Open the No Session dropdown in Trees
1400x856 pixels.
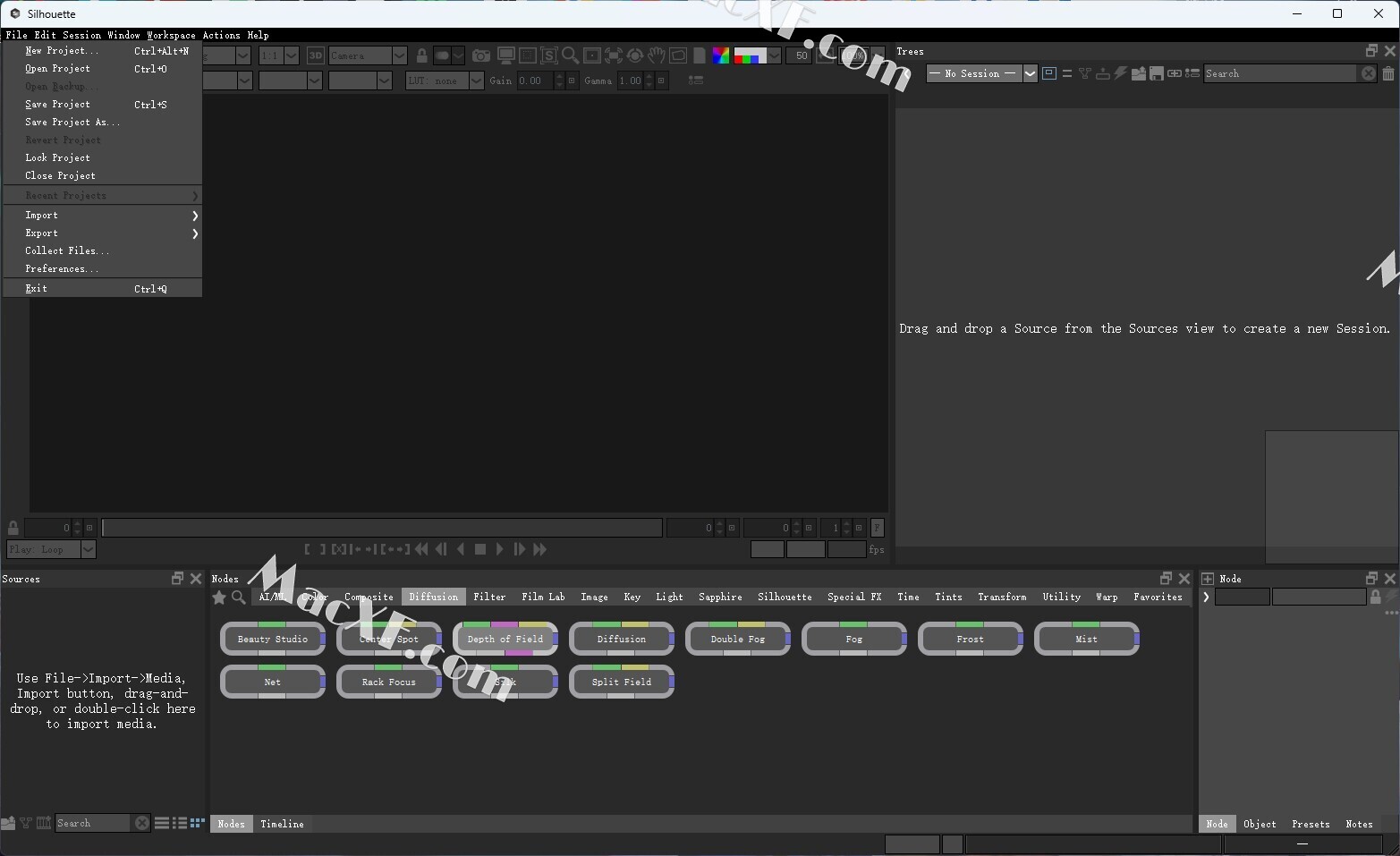(x=981, y=73)
